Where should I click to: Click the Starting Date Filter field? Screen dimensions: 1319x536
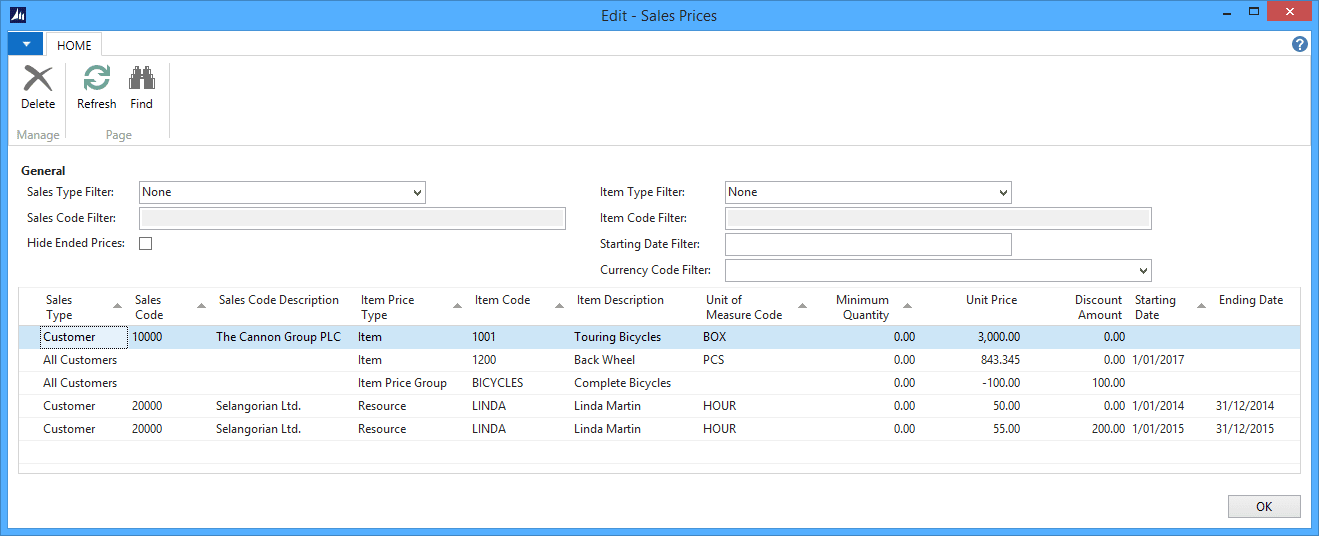coord(868,244)
